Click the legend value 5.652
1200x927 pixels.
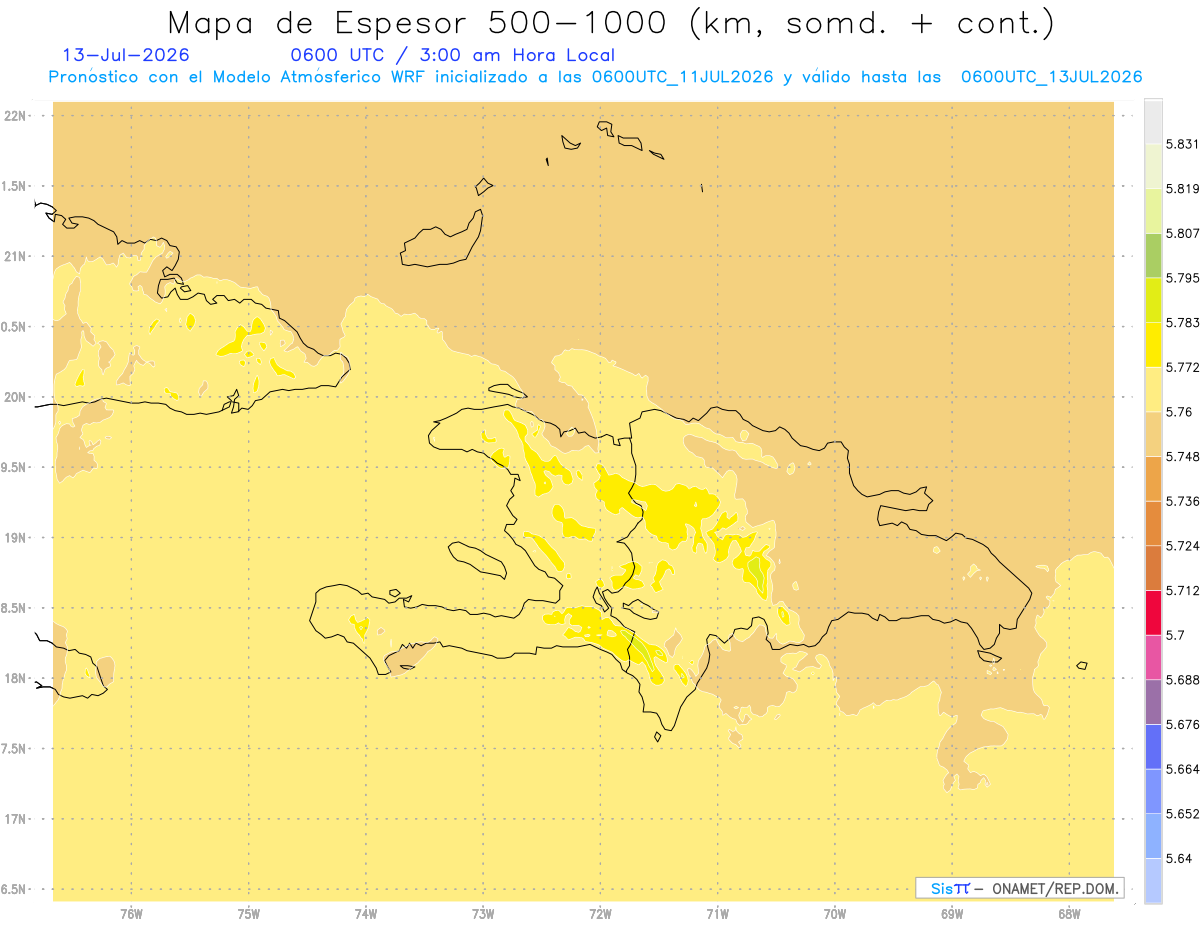click(1182, 814)
